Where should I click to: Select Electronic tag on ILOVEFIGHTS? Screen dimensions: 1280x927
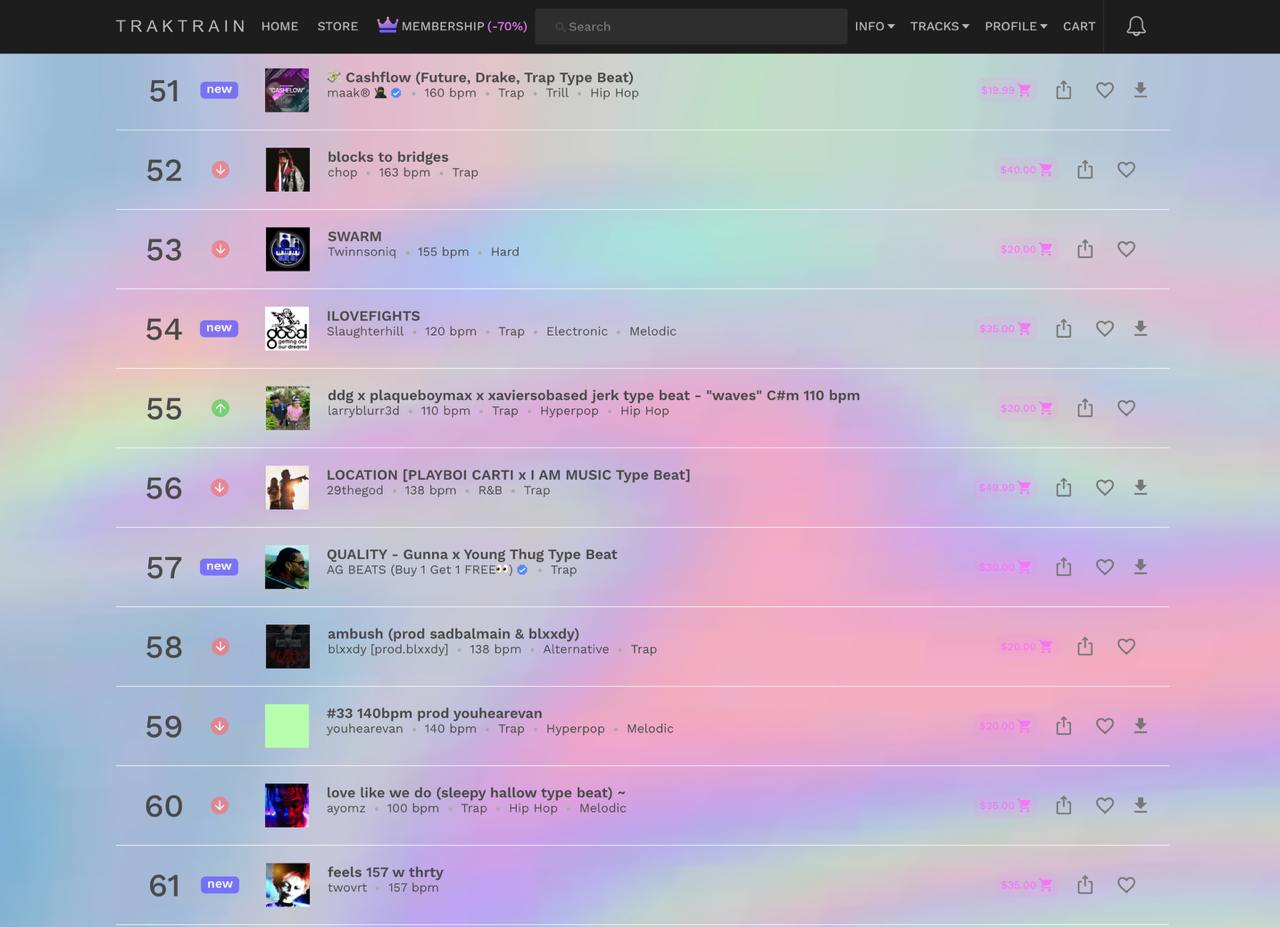[x=577, y=331]
